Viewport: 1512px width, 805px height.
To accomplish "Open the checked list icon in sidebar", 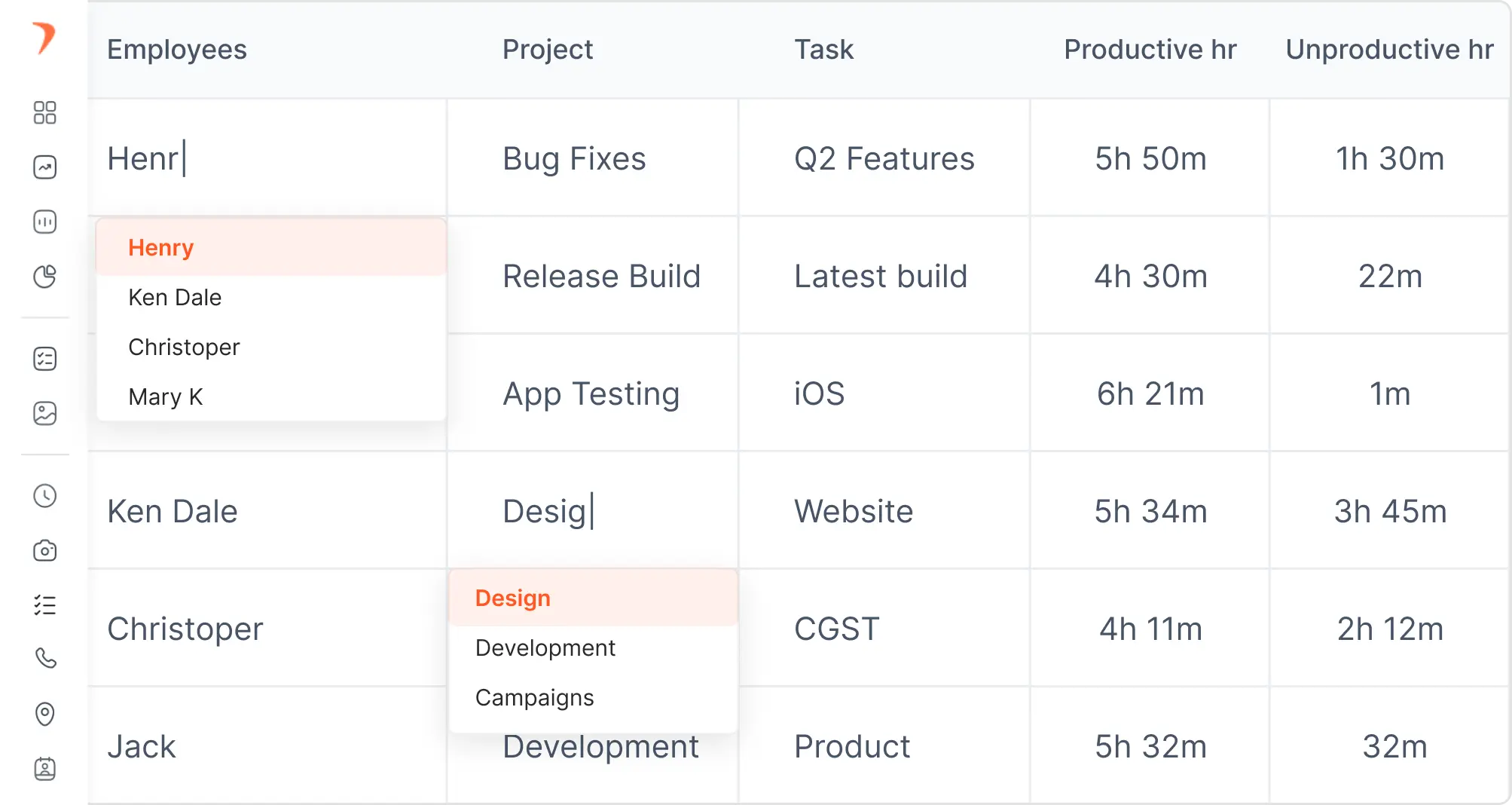I will coord(45,605).
